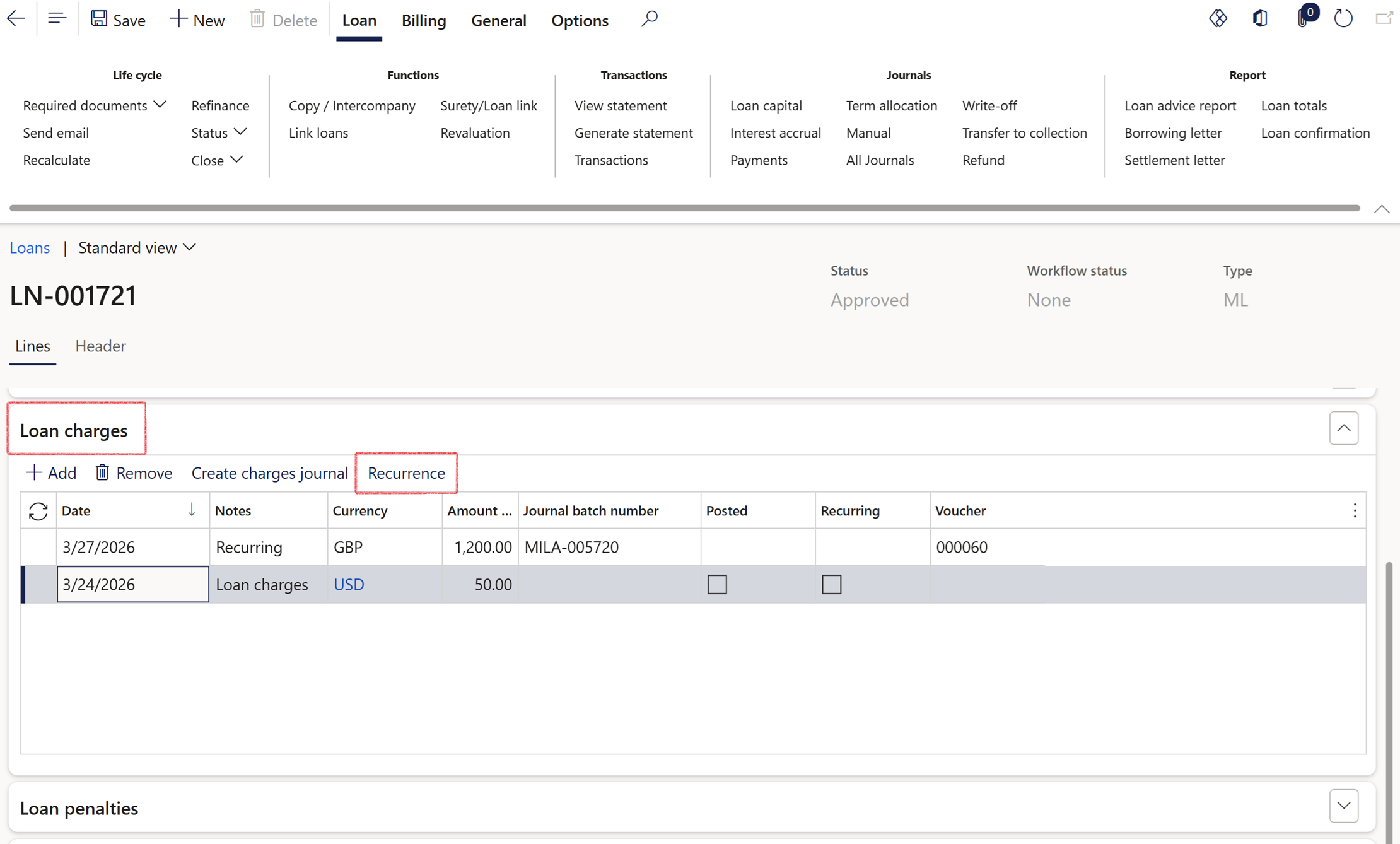This screenshot has height=844, width=1400.
Task: Switch to the Header tab
Action: pyautogui.click(x=100, y=346)
